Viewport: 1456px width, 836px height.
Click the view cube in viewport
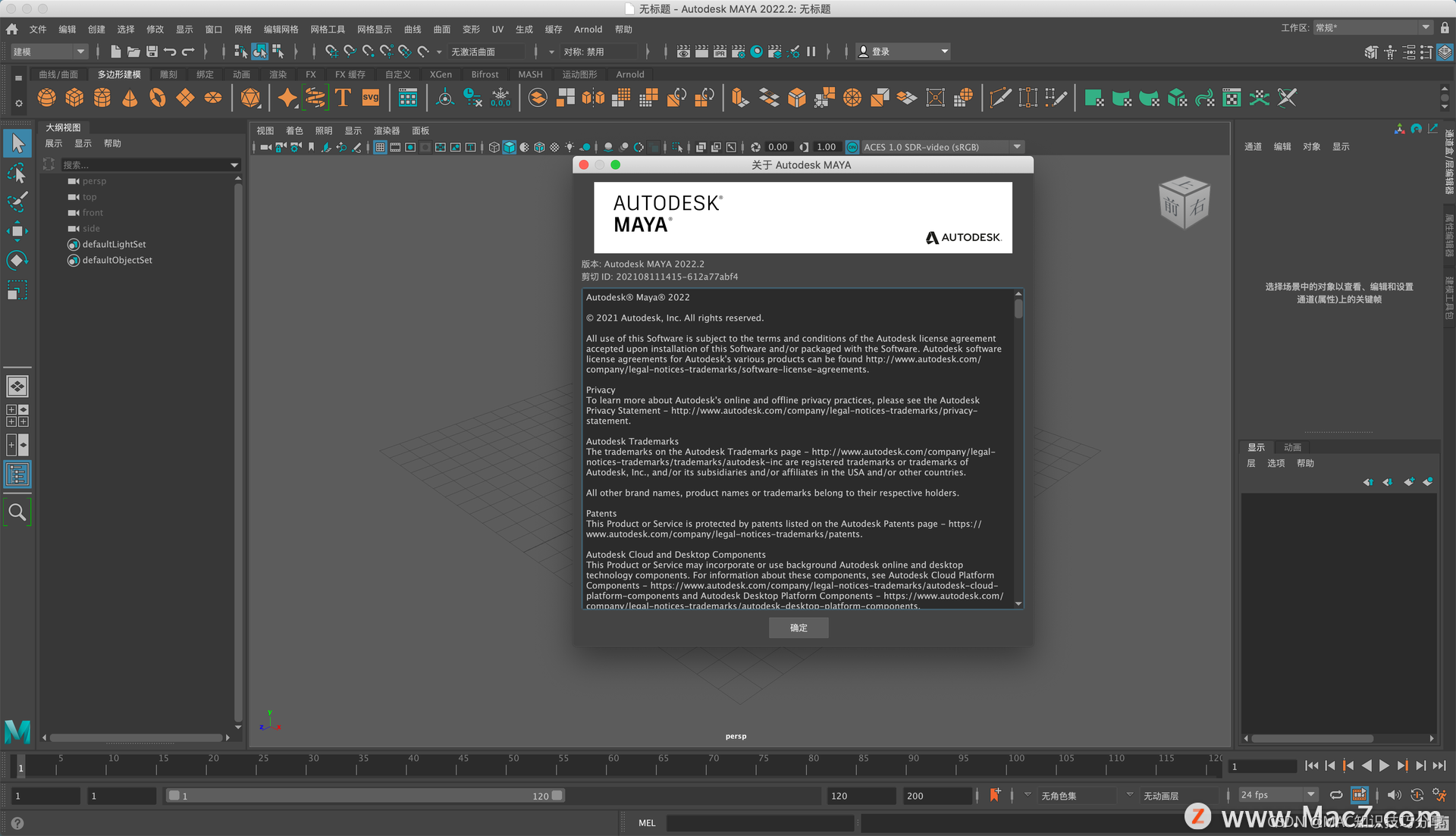1184,203
